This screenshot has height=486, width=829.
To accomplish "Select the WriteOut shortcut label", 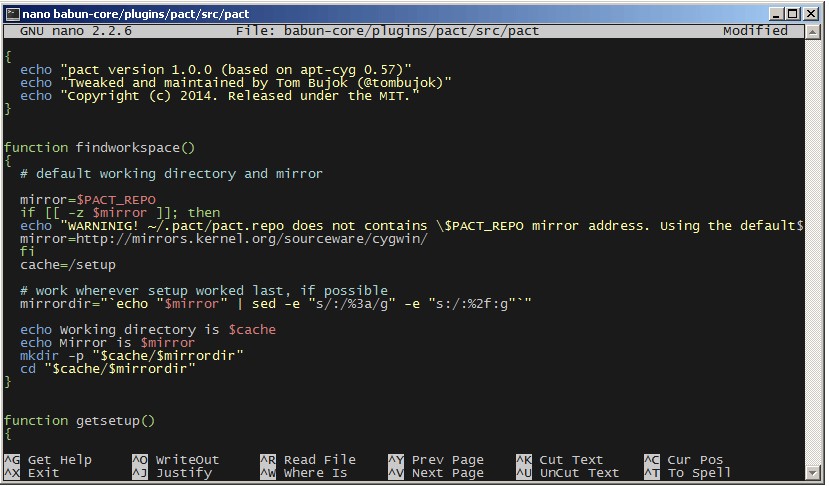I will [x=187, y=460].
